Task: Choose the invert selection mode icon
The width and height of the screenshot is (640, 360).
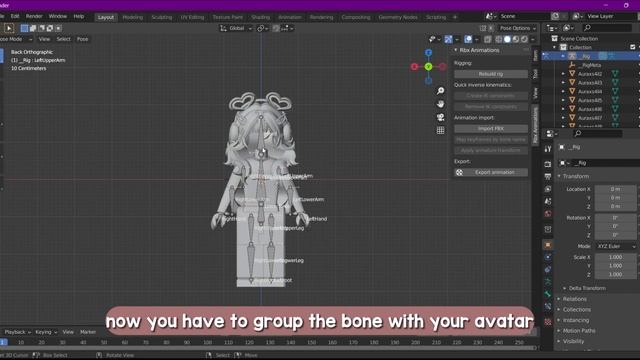Action: tap(50, 28)
